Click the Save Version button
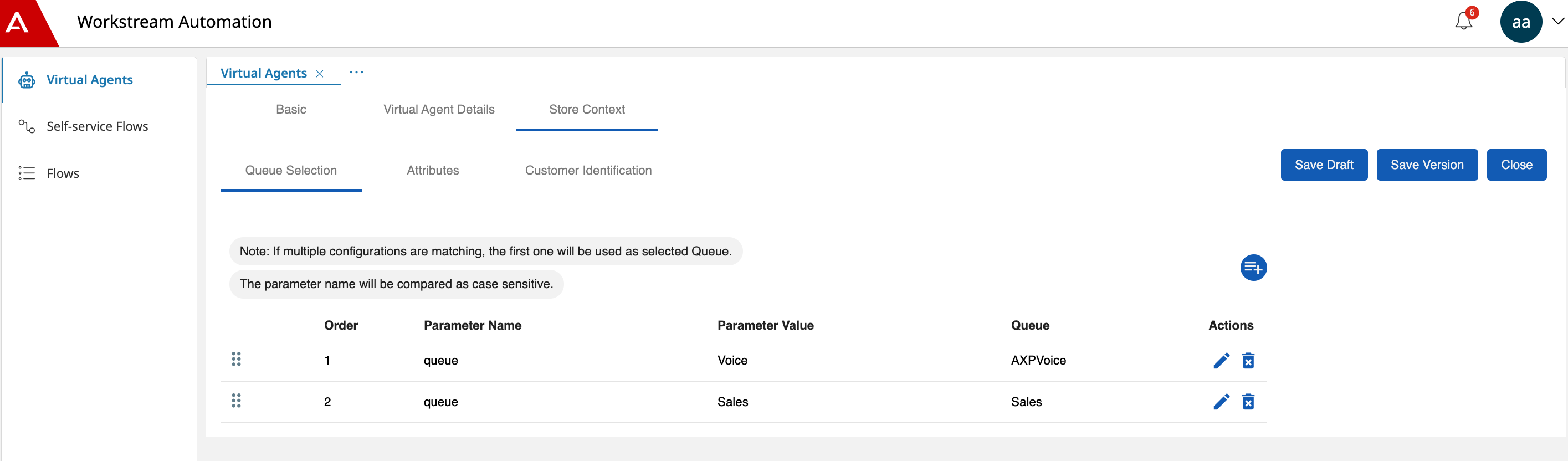 point(1427,165)
